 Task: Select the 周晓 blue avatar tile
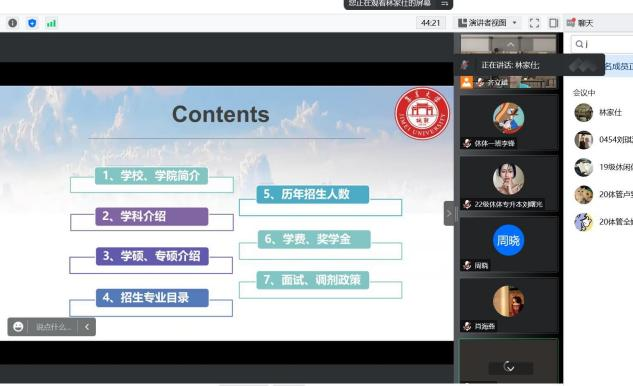[509, 245]
